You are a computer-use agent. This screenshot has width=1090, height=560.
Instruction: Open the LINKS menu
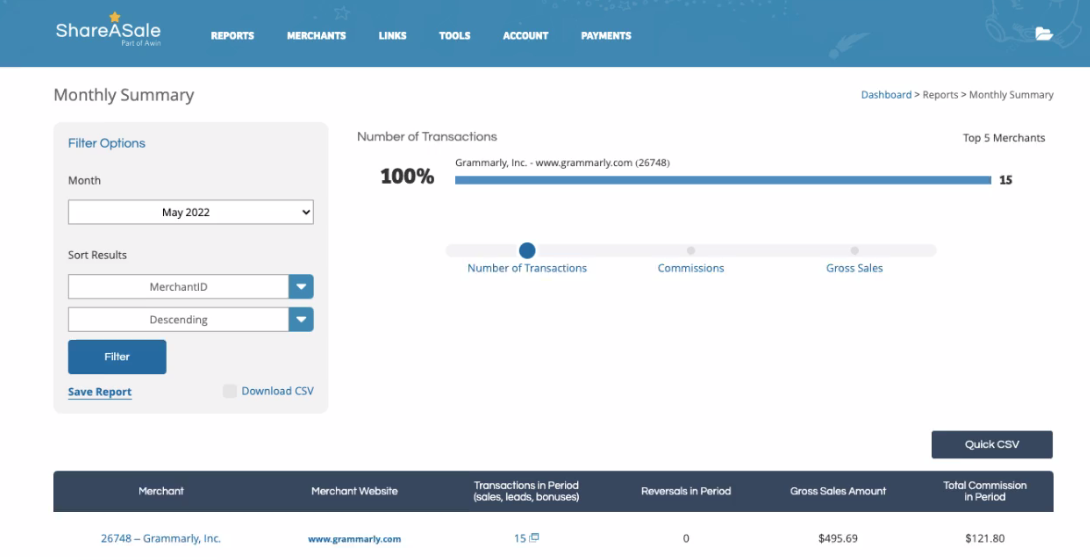click(x=392, y=35)
